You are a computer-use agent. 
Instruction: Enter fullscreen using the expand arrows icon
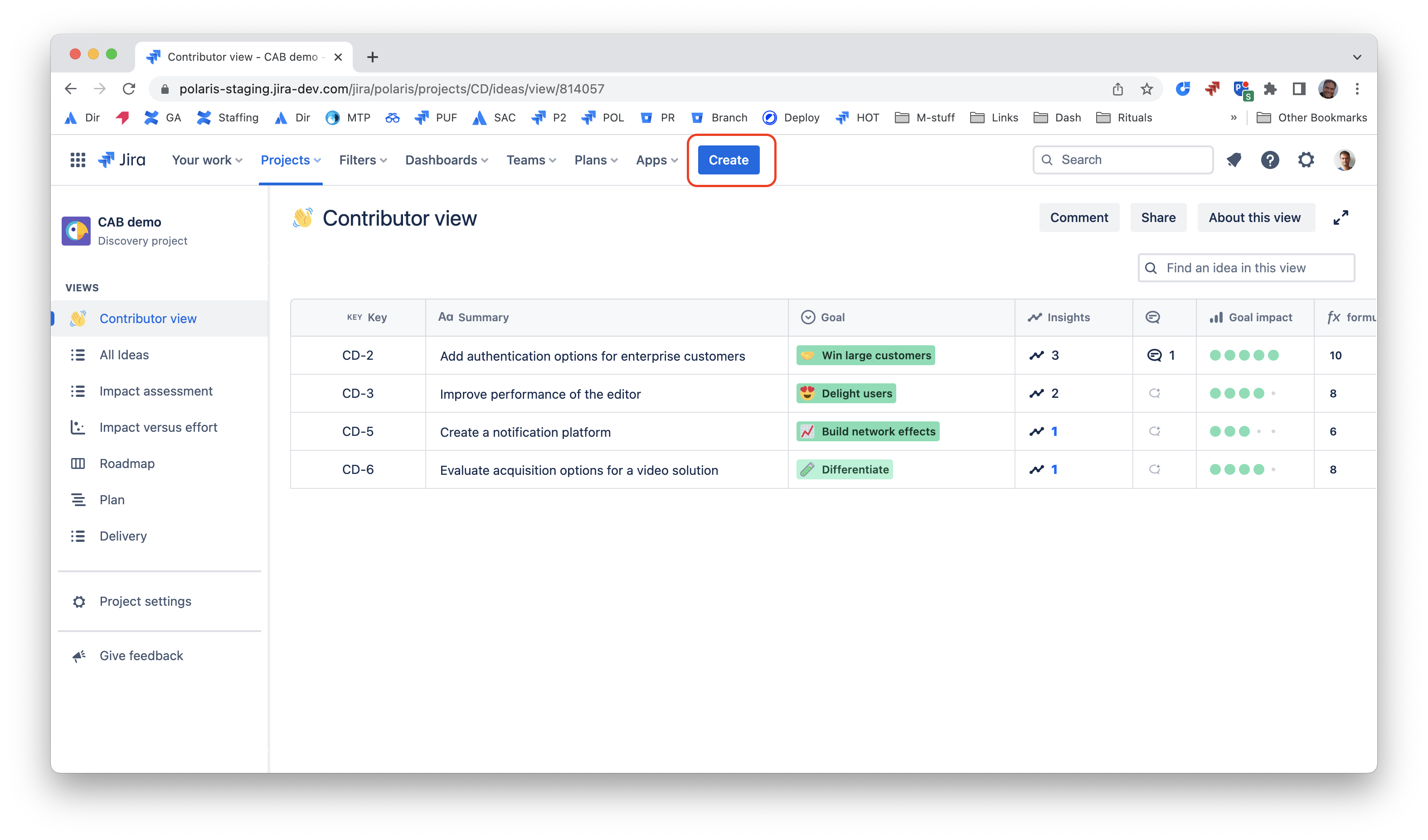[x=1341, y=217]
